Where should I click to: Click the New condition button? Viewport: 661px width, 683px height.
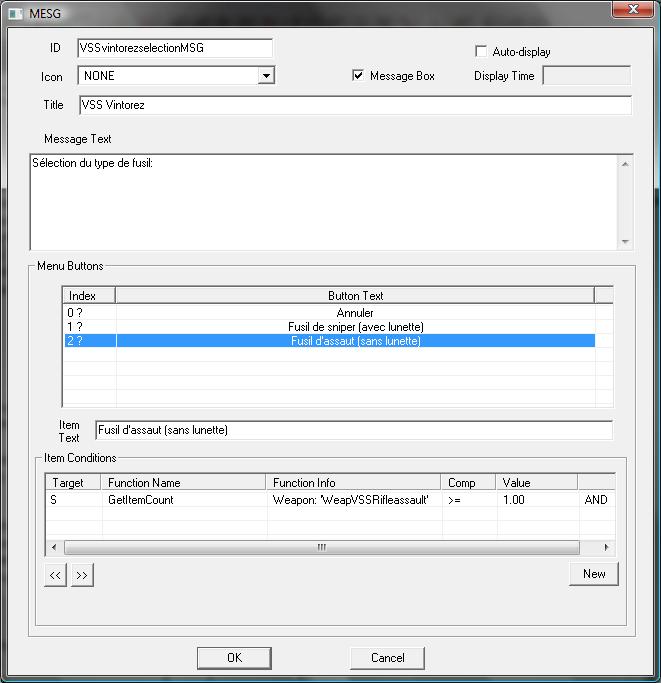[x=594, y=574]
